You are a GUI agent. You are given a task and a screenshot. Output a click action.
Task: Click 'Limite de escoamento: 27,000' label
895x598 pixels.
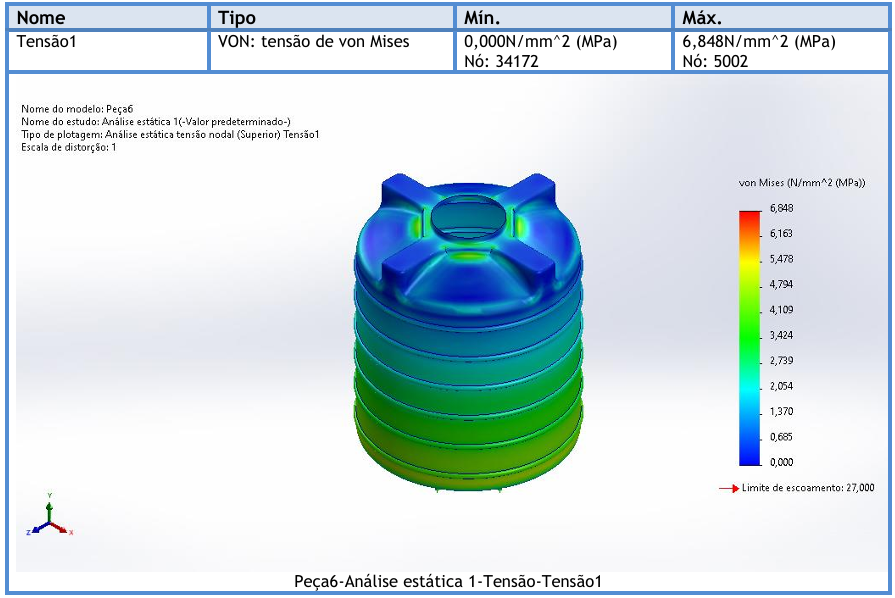point(808,488)
